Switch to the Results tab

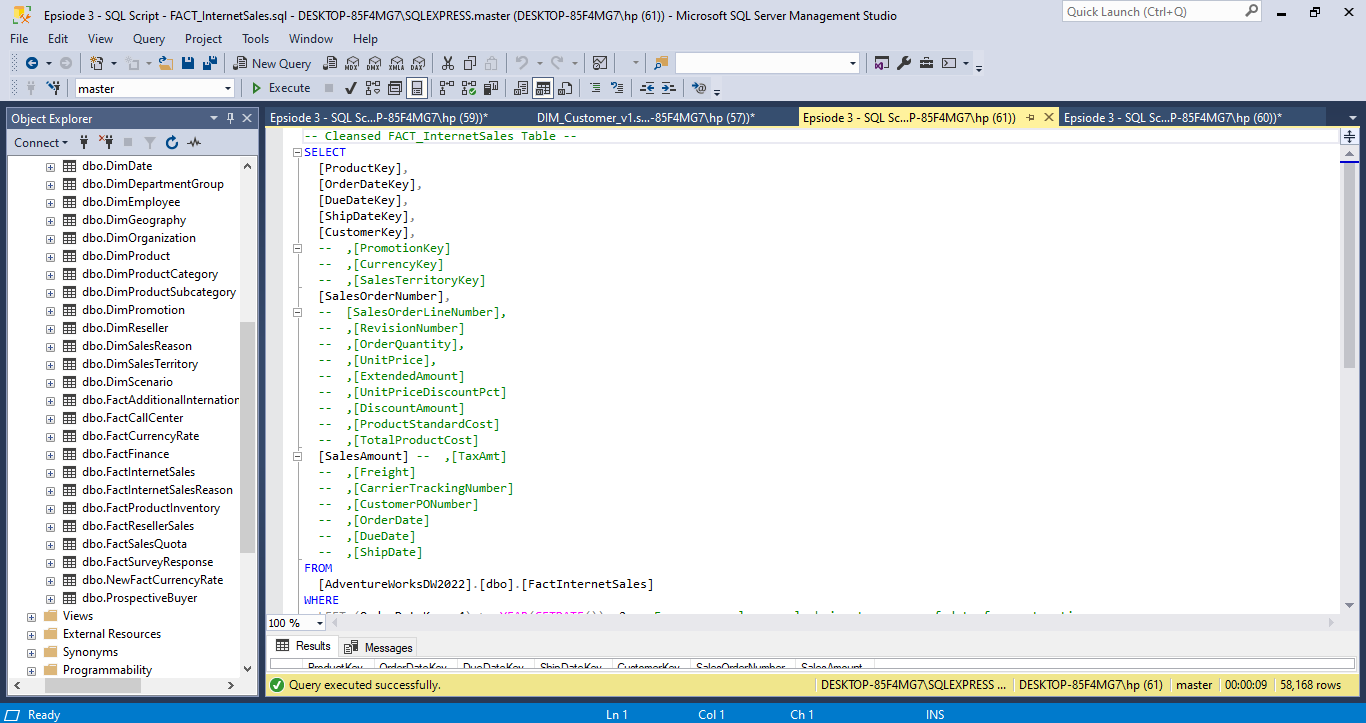303,646
